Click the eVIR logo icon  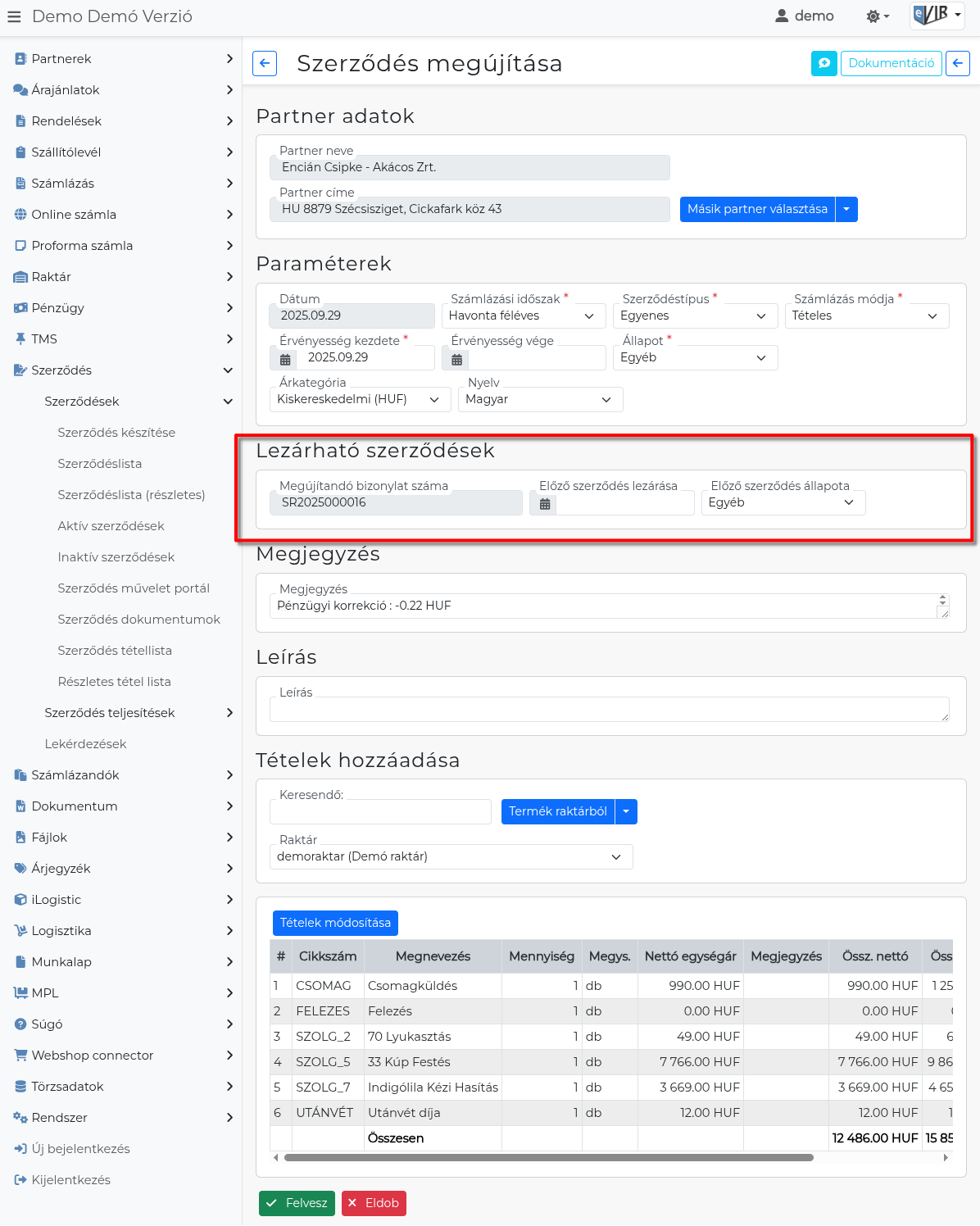(x=932, y=16)
